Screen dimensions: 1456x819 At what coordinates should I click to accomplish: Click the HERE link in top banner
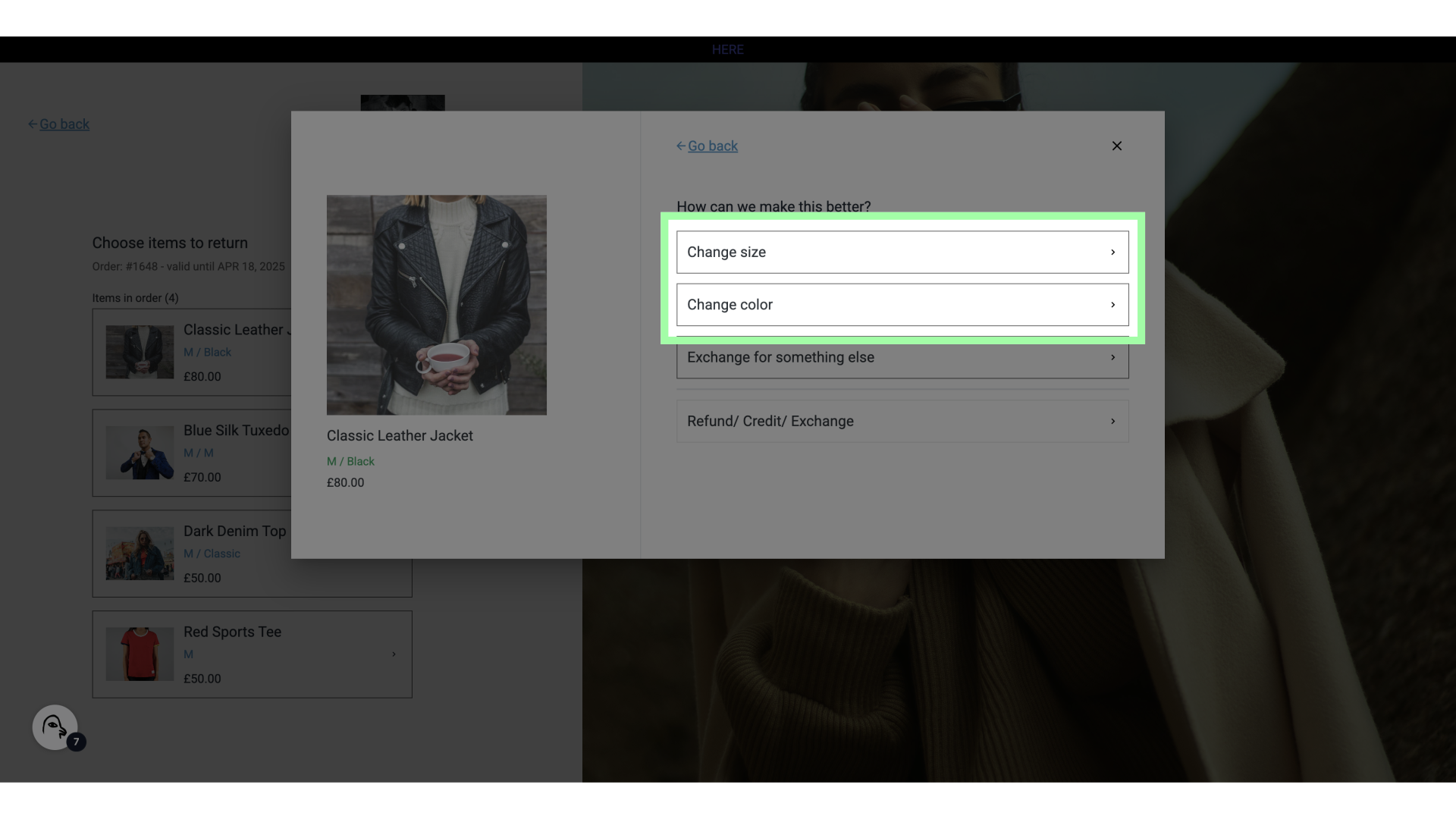click(x=727, y=49)
